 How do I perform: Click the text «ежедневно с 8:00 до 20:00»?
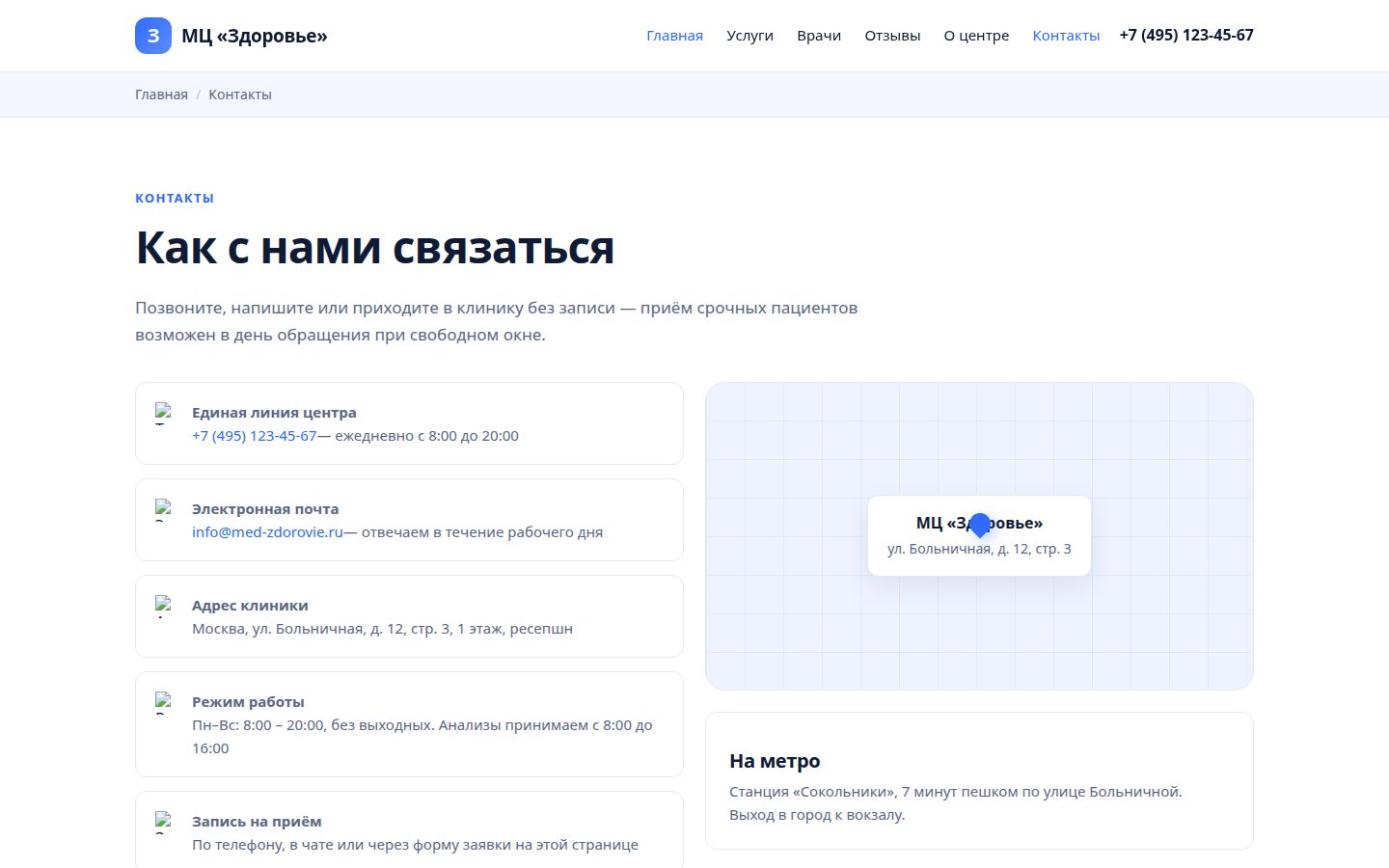426,436
